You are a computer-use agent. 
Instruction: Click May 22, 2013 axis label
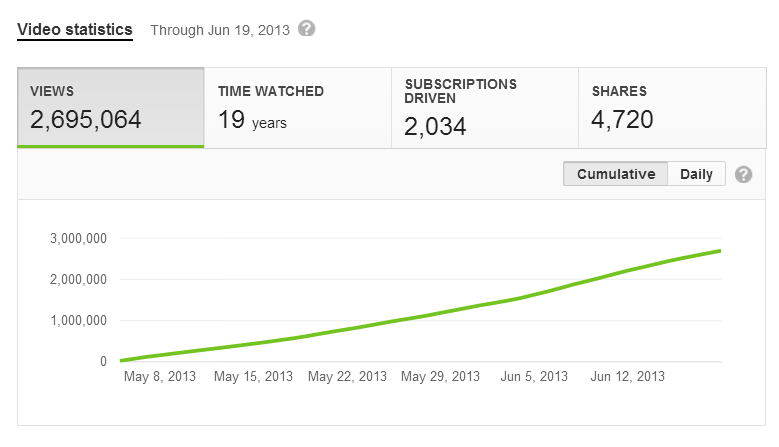(347, 376)
